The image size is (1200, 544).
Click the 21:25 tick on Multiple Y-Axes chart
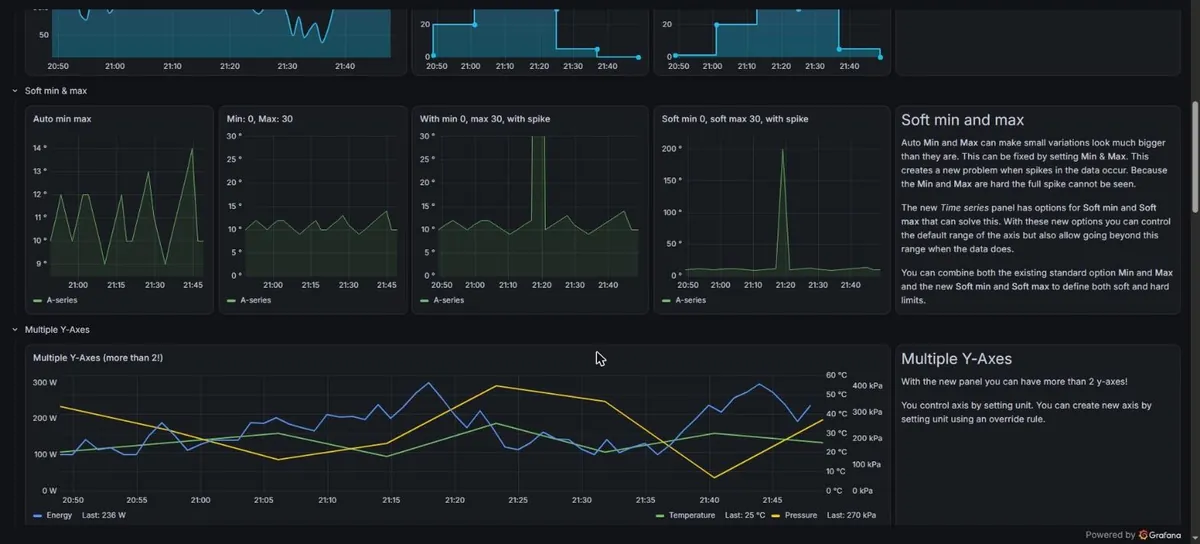pos(518,500)
